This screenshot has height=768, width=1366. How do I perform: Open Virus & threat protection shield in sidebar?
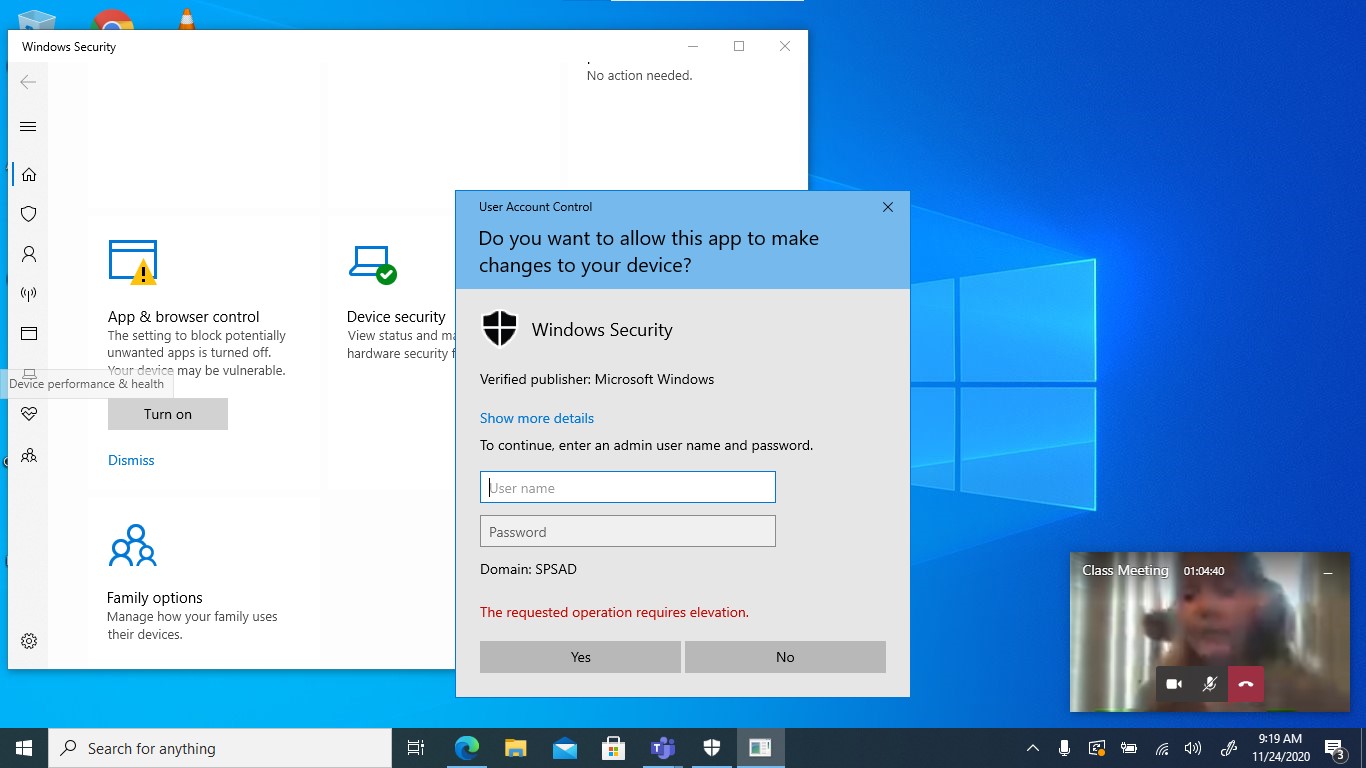pos(29,214)
